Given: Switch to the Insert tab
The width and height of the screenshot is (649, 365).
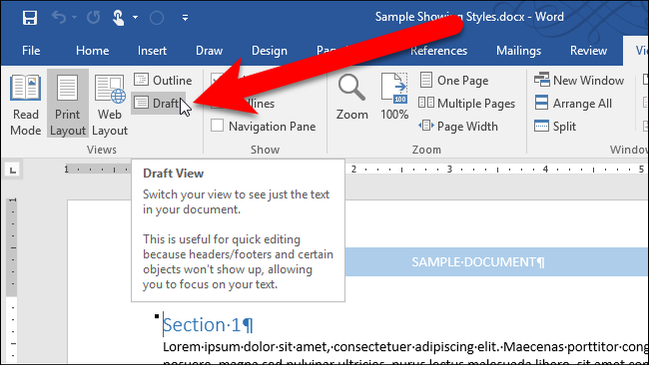Looking at the screenshot, I should click(152, 50).
